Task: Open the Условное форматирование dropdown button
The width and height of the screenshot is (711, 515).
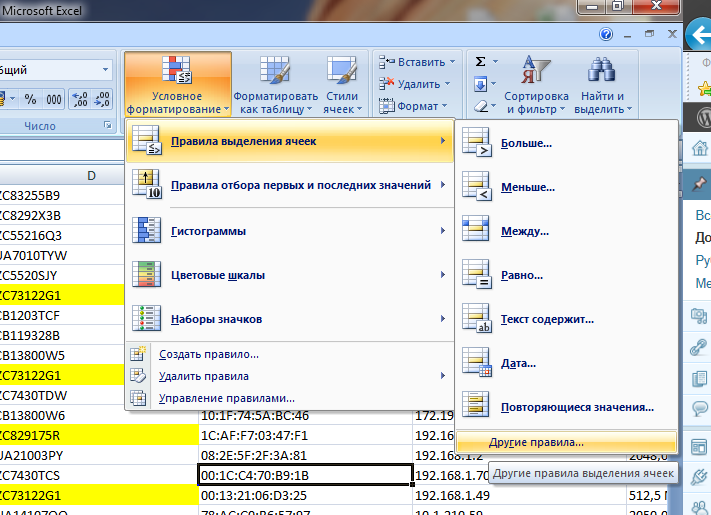Action: click(x=177, y=85)
